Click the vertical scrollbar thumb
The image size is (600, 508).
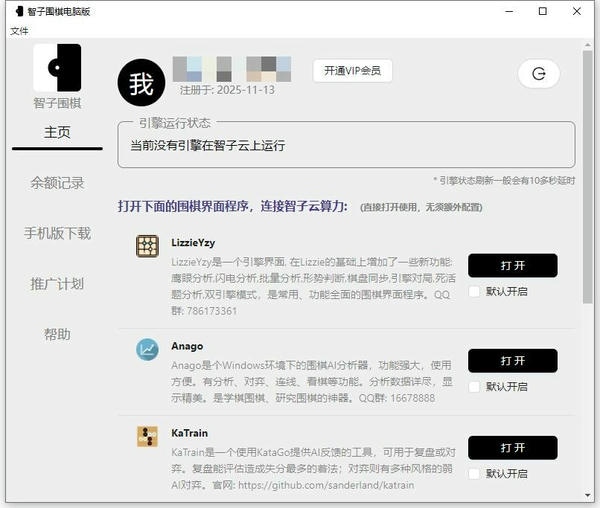click(587, 177)
